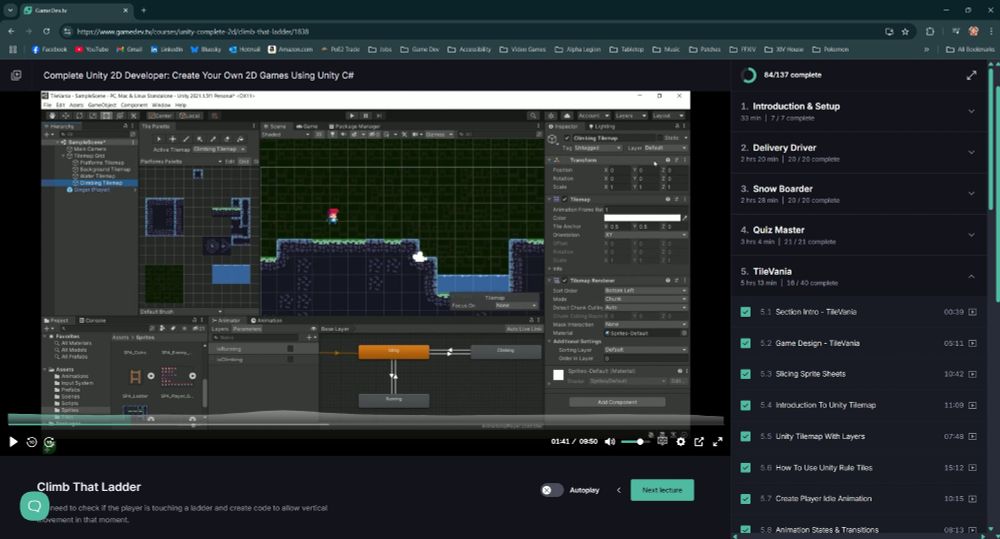Expand the curriculum sidebar arrows icon
This screenshot has width=1000, height=539.
pos(971,75)
